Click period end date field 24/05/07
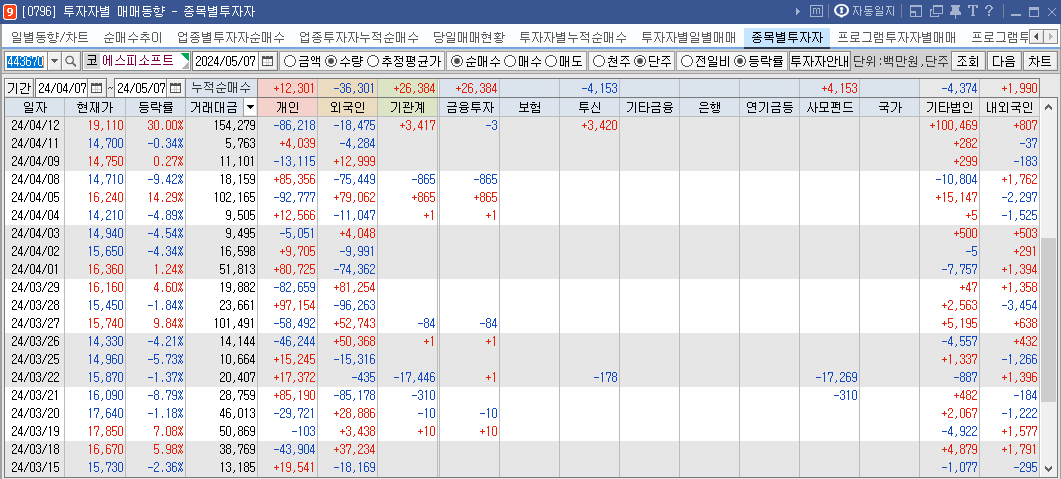Viewport: 1061px width, 479px height. tap(141, 88)
